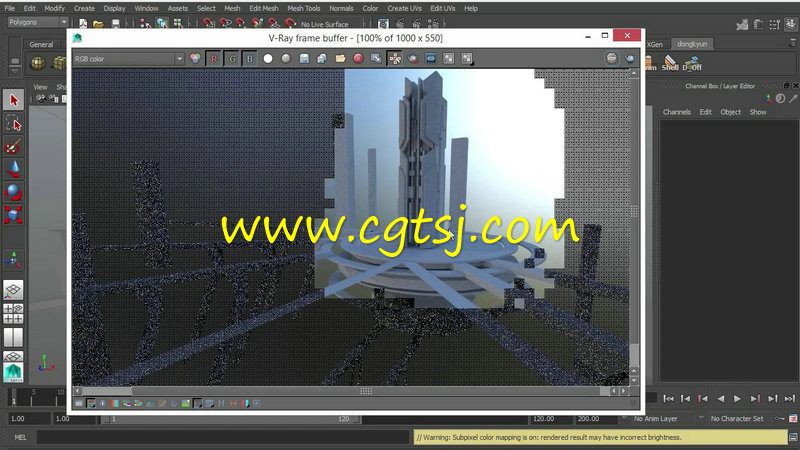
Task: Toggle the track mouse while rendering icon
Action: 394,59
